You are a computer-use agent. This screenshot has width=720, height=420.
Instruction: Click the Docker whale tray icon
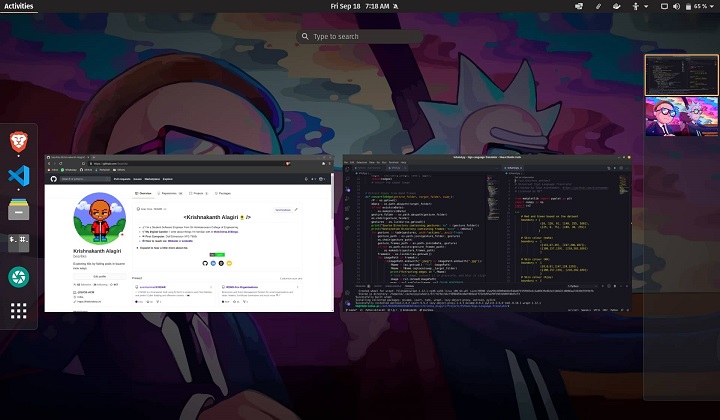point(617,6)
